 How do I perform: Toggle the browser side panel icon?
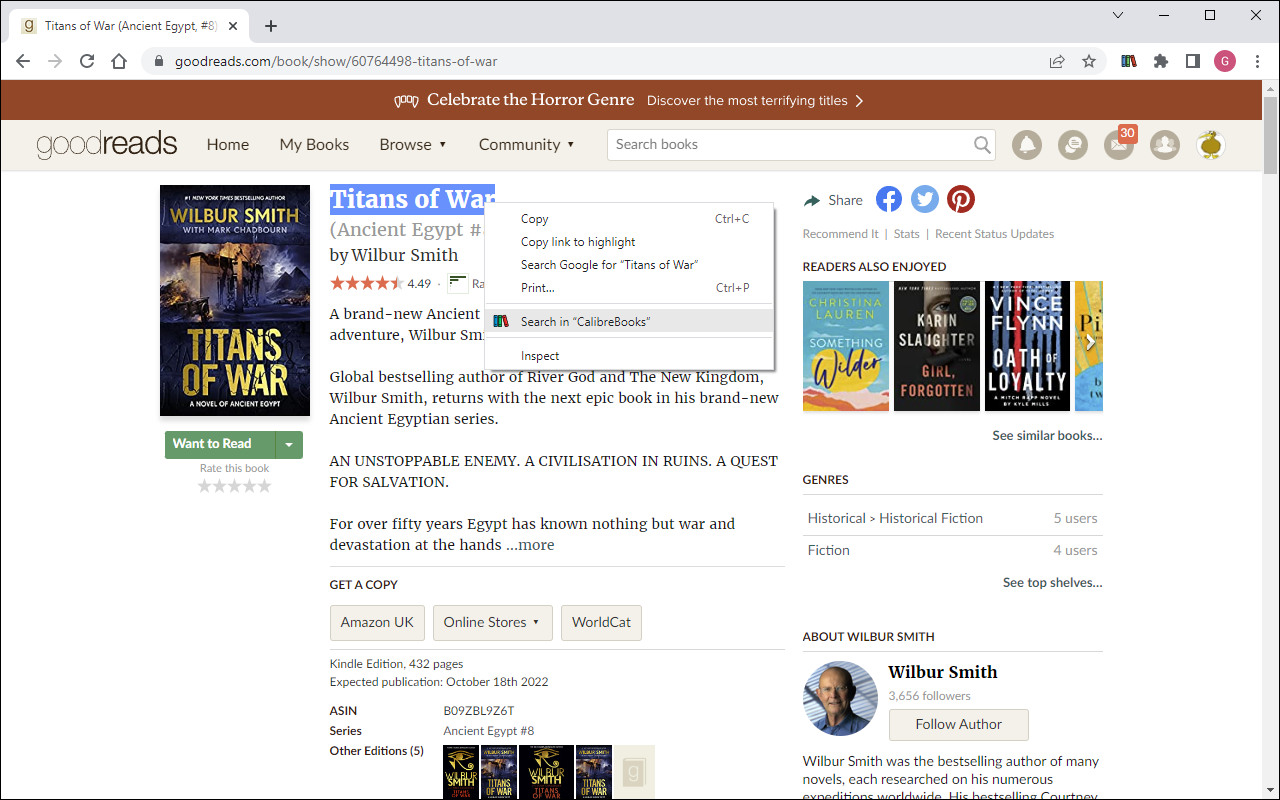coord(1193,61)
